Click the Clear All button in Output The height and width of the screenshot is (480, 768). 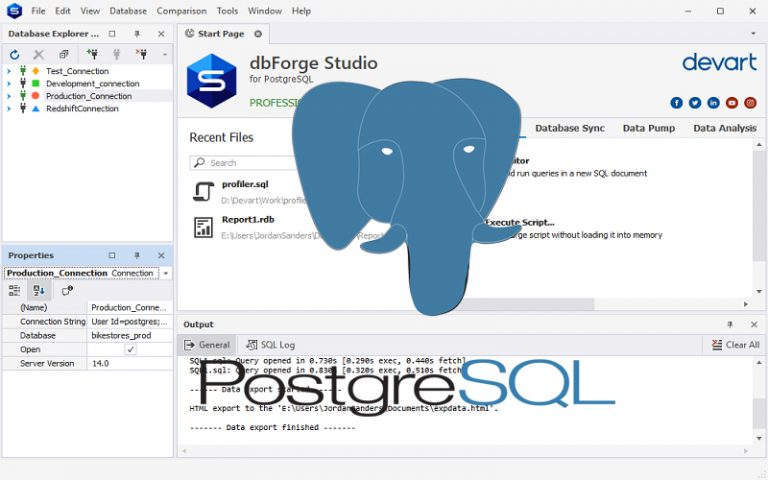click(735, 344)
